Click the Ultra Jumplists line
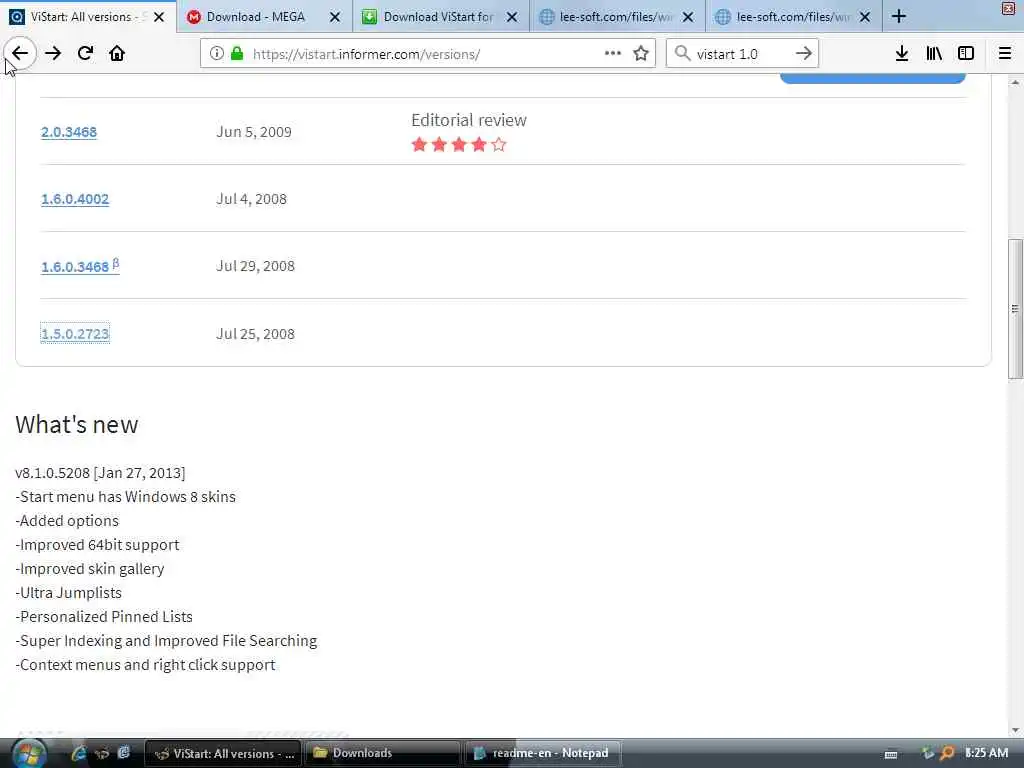The width and height of the screenshot is (1024, 768). 69,593
